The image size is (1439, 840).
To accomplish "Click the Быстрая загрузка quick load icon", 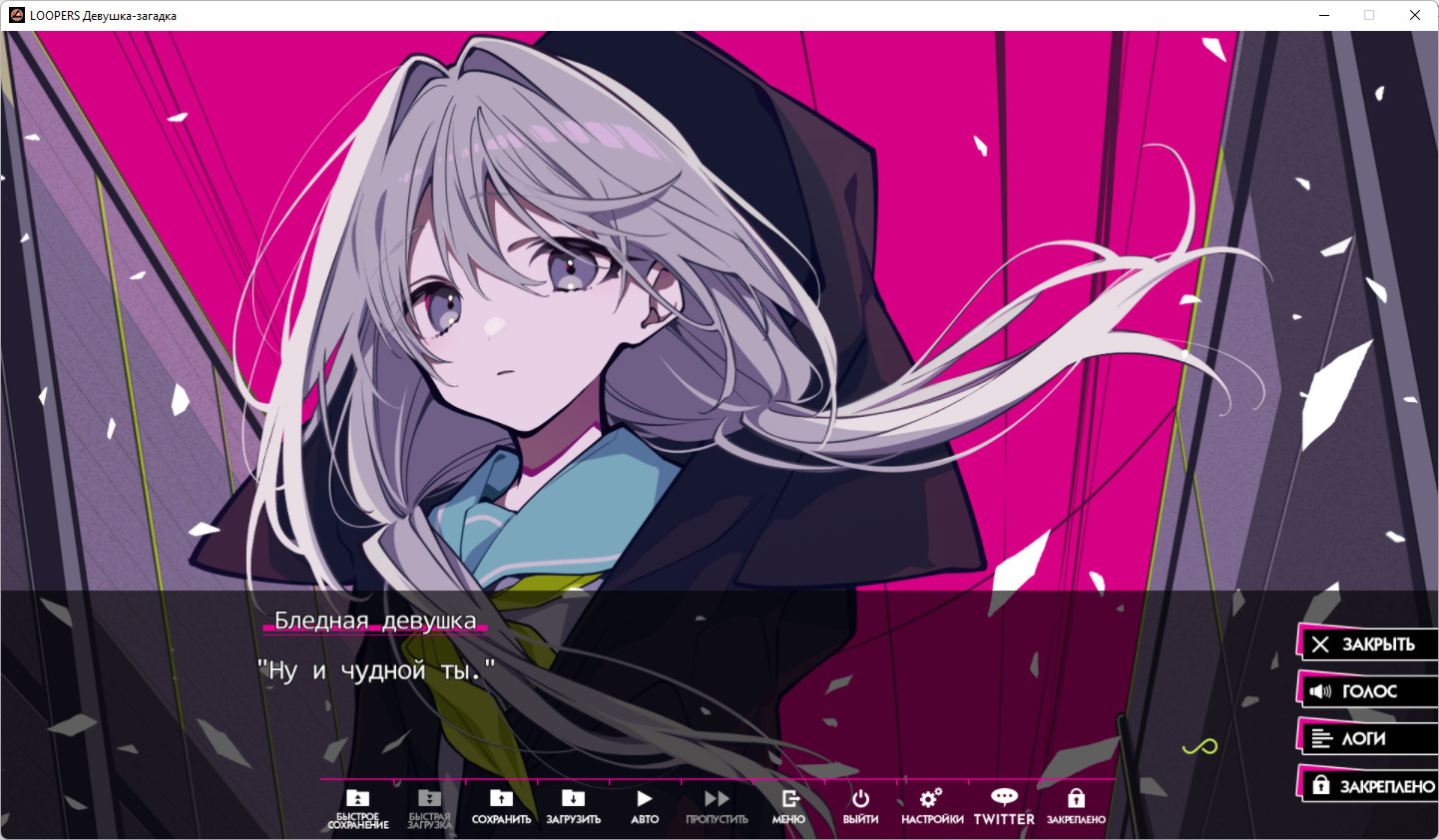I will coord(429,809).
